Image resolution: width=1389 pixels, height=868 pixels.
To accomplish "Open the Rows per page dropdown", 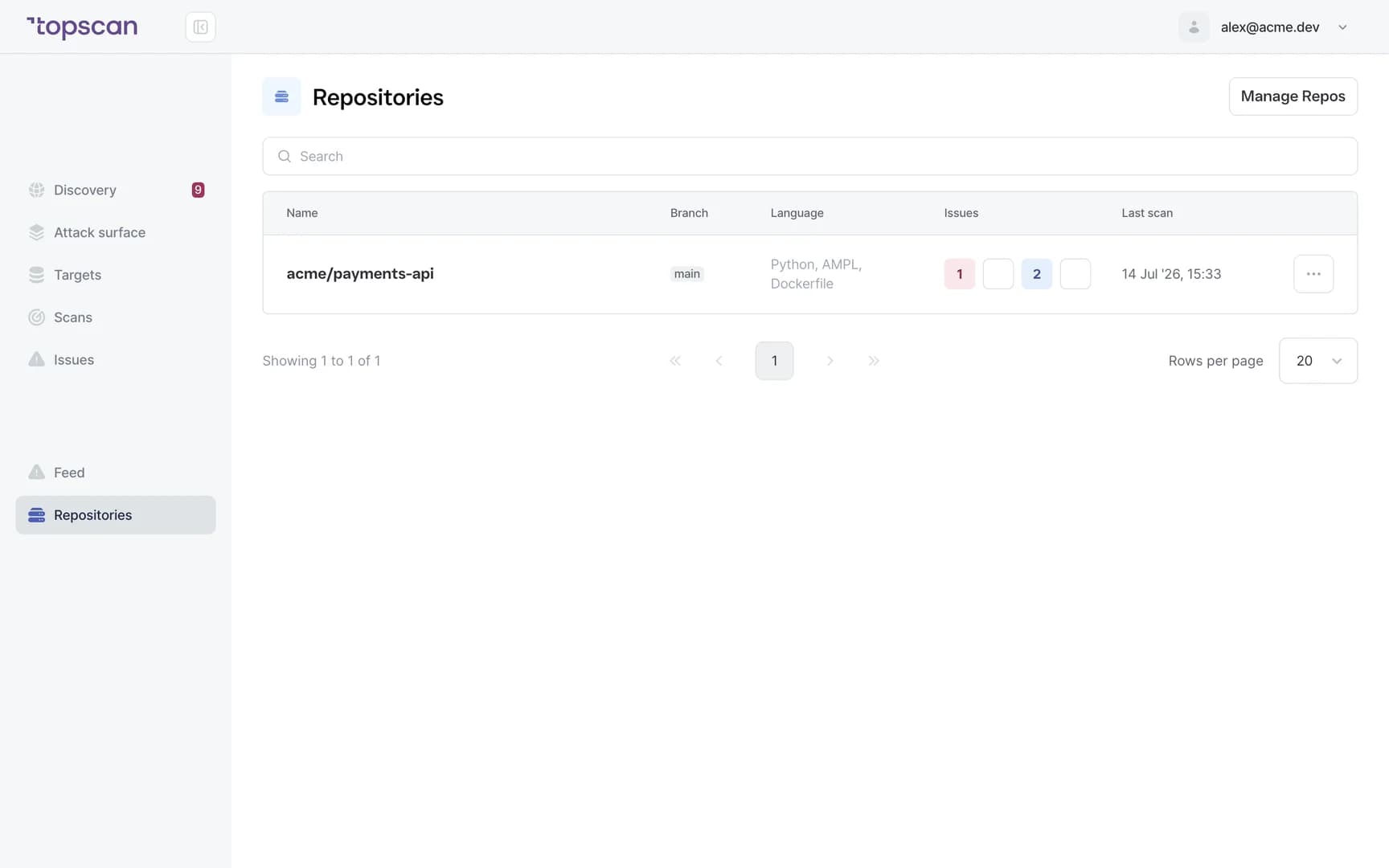I will point(1317,361).
